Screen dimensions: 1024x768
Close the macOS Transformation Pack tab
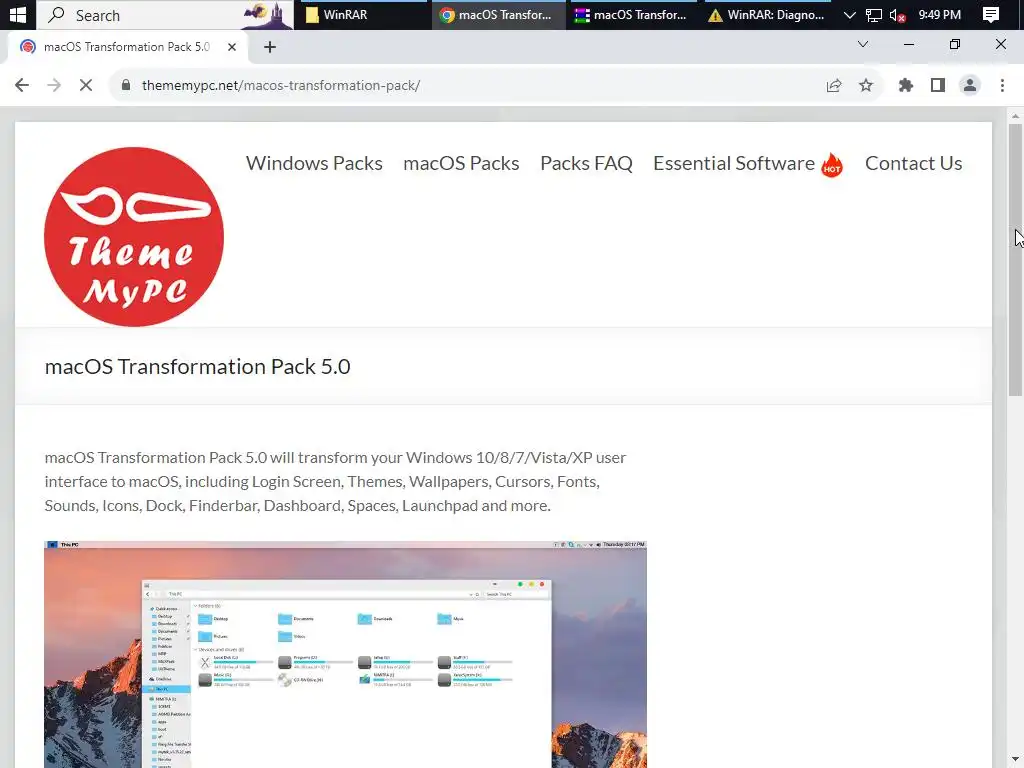point(232,47)
